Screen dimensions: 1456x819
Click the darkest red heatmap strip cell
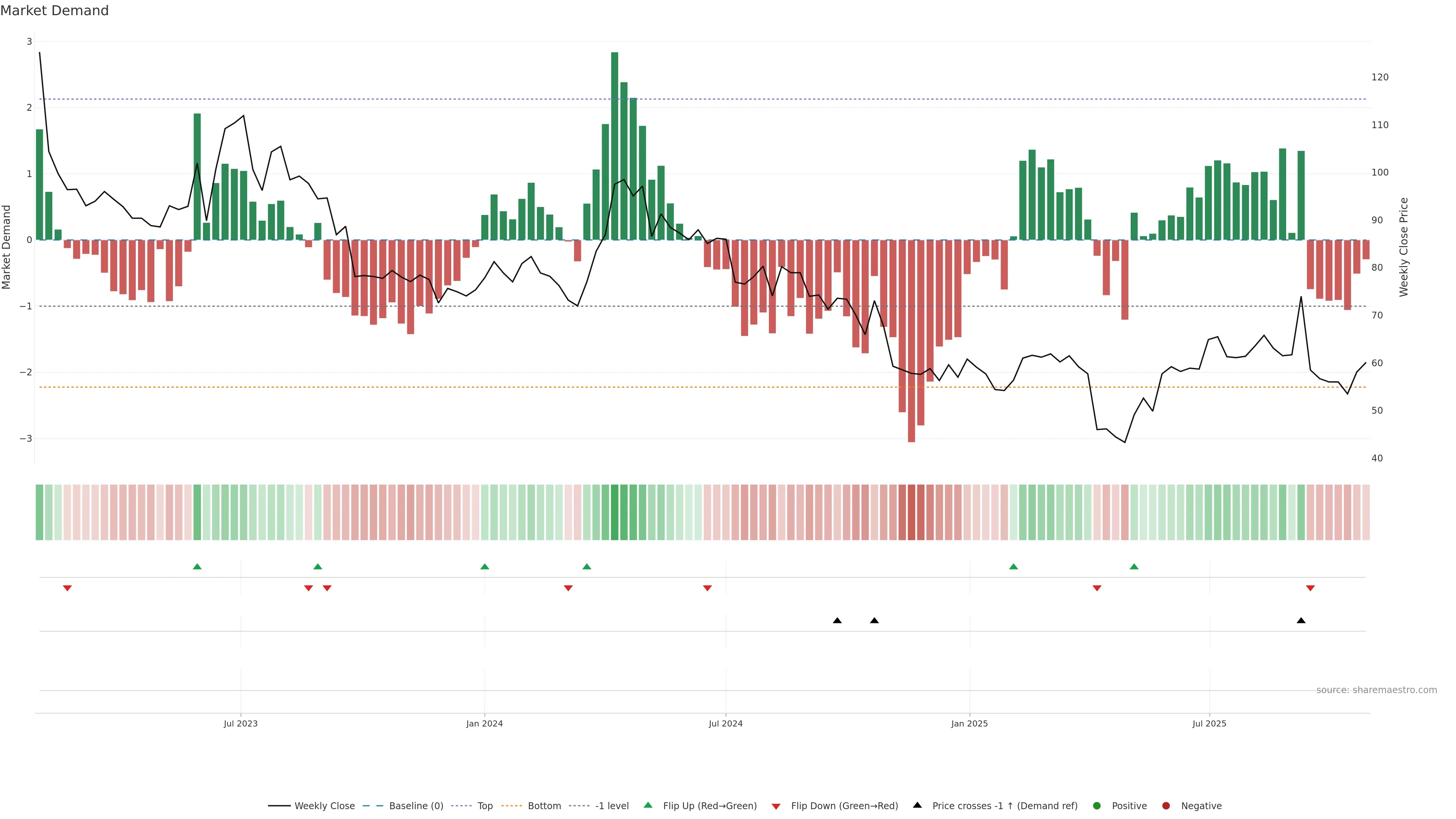tap(911, 512)
